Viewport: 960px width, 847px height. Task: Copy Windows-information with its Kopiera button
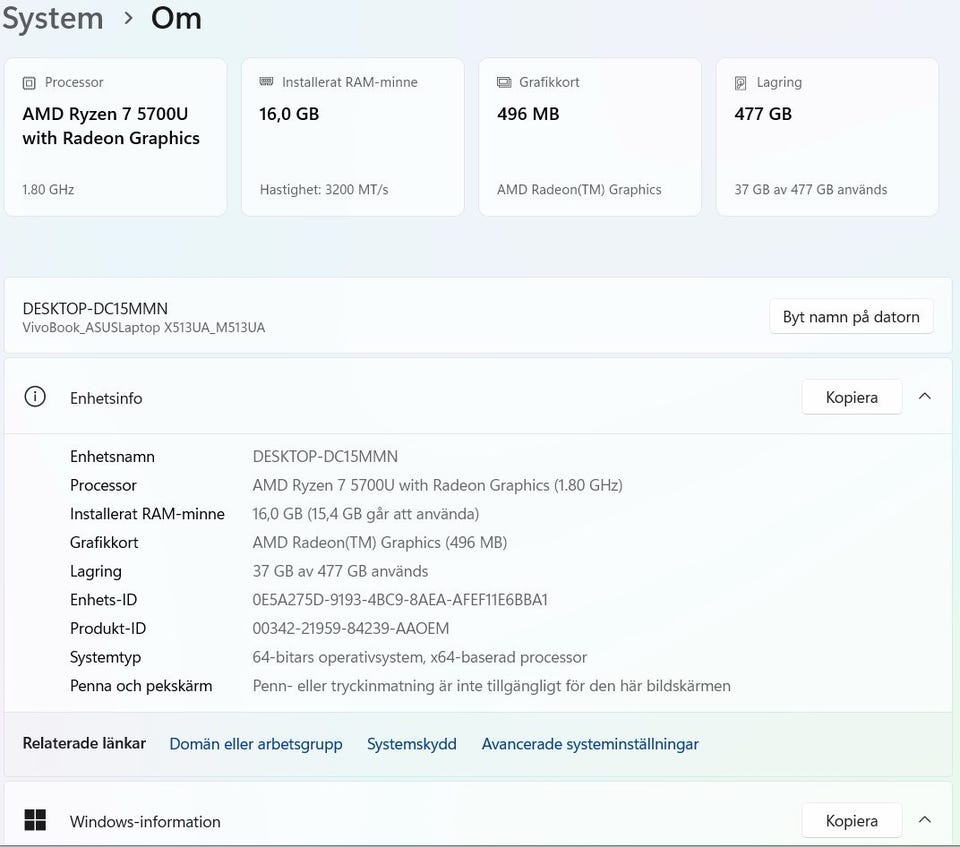pos(852,820)
